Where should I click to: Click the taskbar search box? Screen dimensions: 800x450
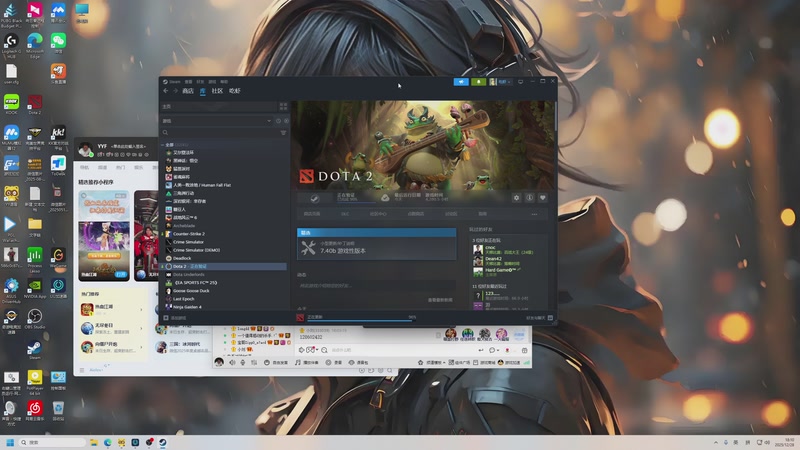tap(53, 442)
